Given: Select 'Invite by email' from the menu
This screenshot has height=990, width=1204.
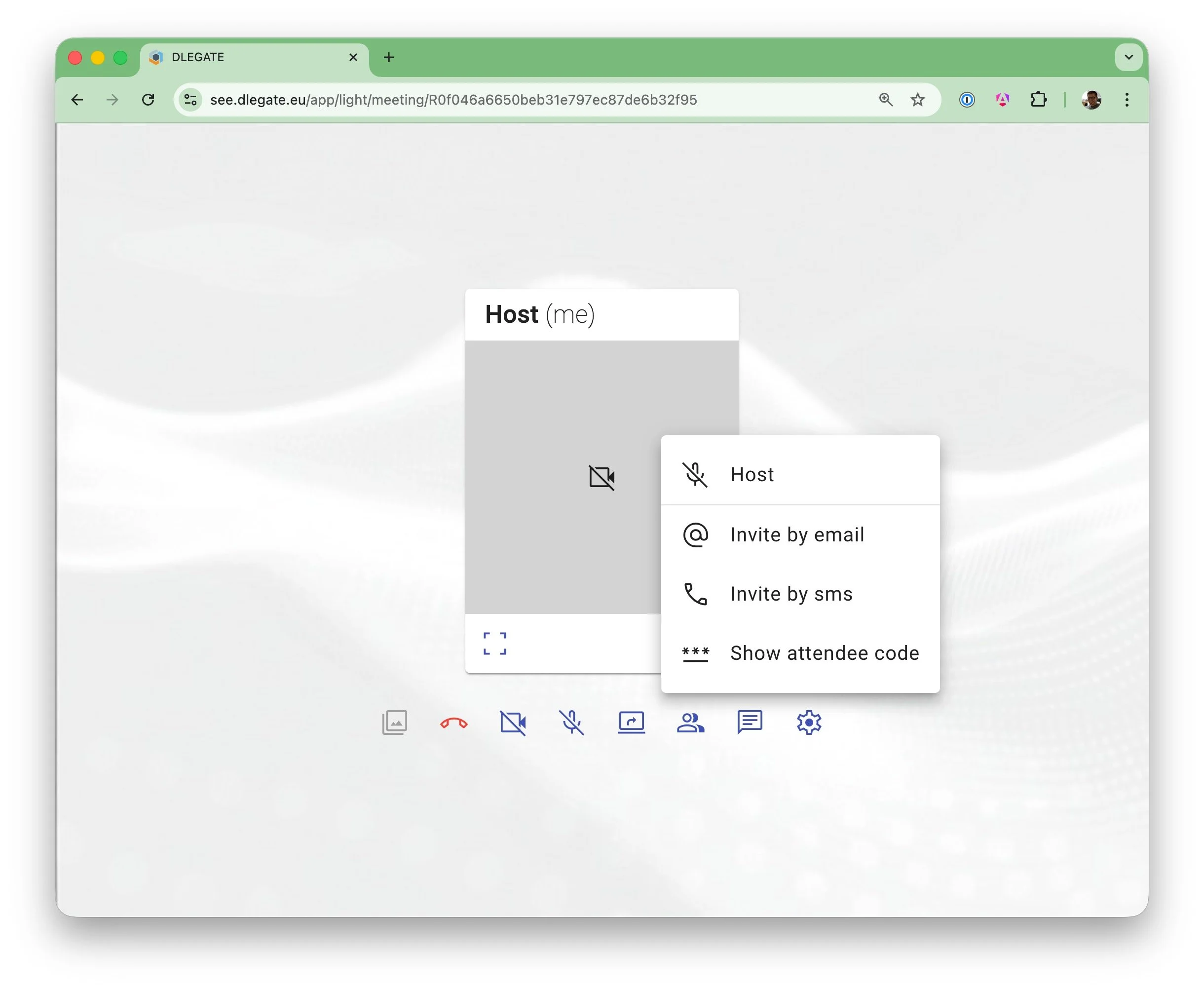Looking at the screenshot, I should coord(796,534).
